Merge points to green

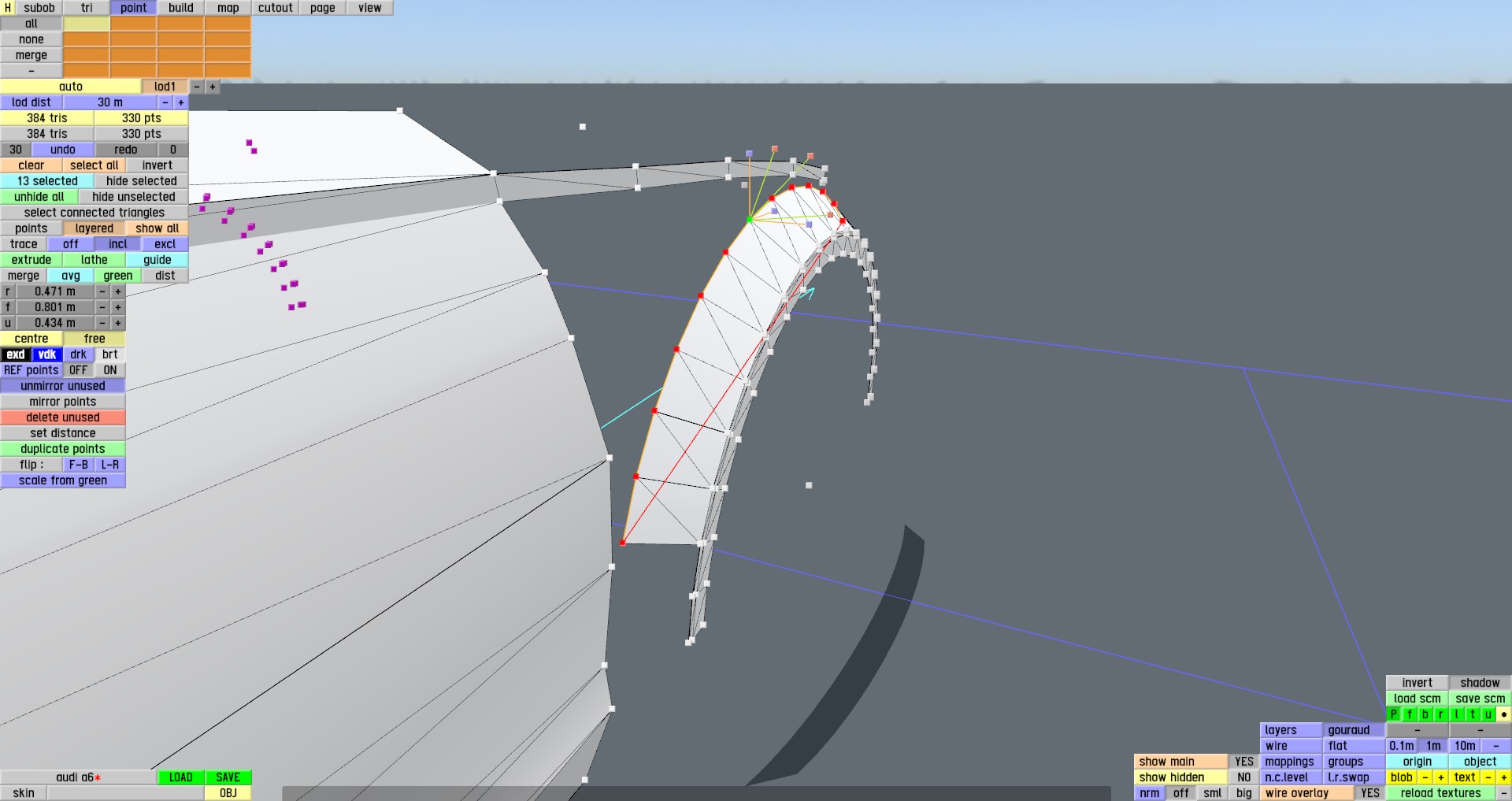pyautogui.click(x=118, y=276)
